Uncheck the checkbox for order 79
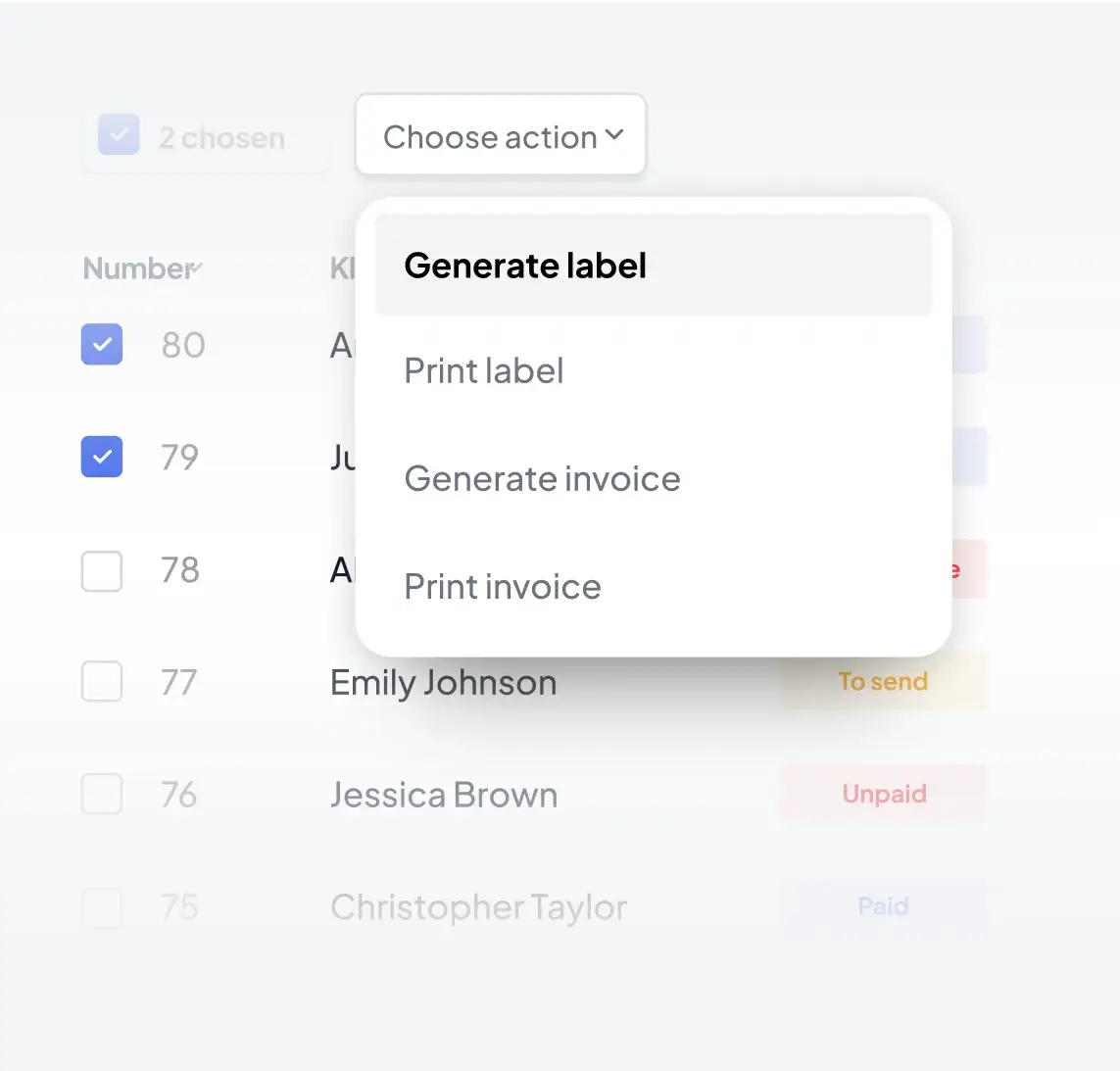The height and width of the screenshot is (1071, 1120). (x=102, y=457)
